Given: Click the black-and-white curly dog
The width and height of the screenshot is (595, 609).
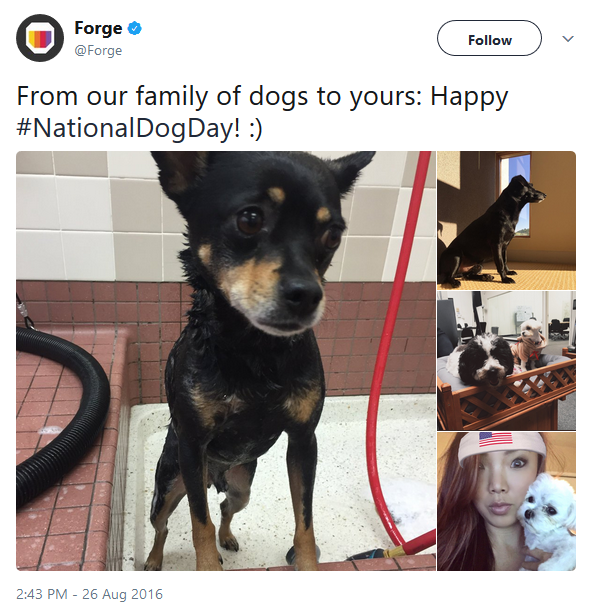Looking at the screenshot, I should [x=481, y=357].
